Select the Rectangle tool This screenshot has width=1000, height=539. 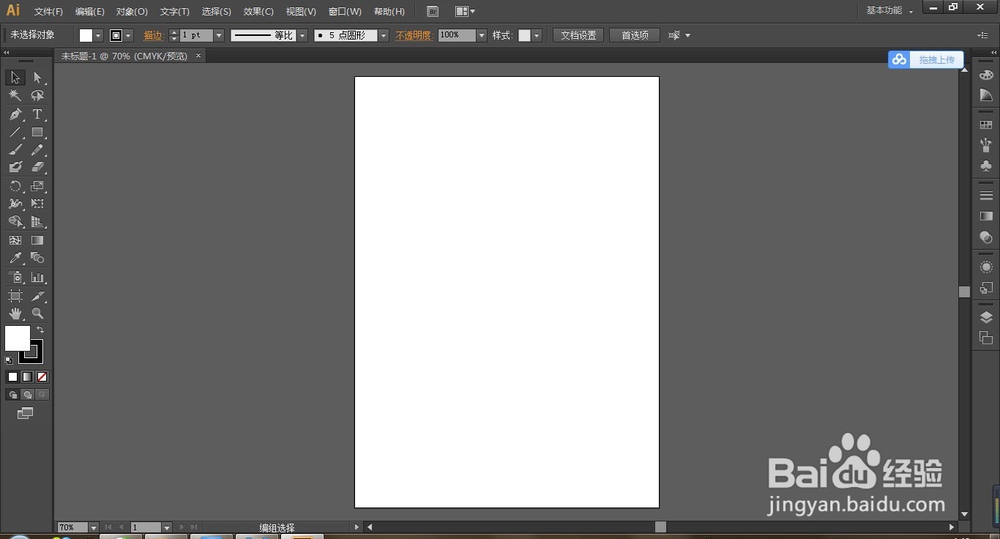[x=38, y=133]
